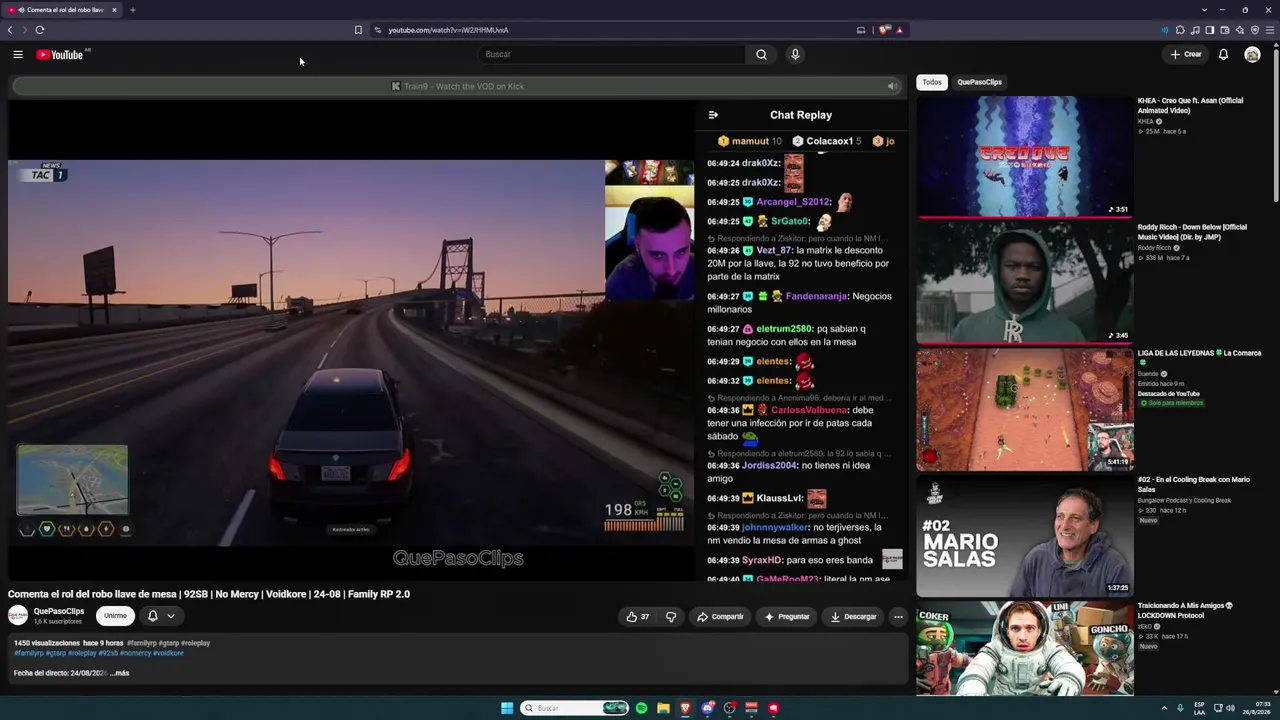Click the Unirme join button
Screen dimensions: 1280x720
[x=115, y=616]
